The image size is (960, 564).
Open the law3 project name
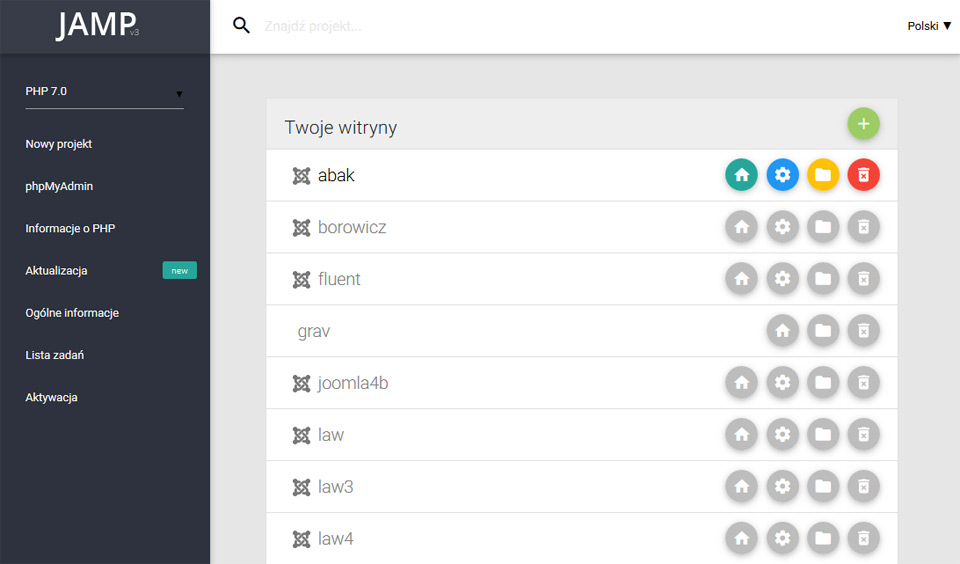(x=336, y=487)
